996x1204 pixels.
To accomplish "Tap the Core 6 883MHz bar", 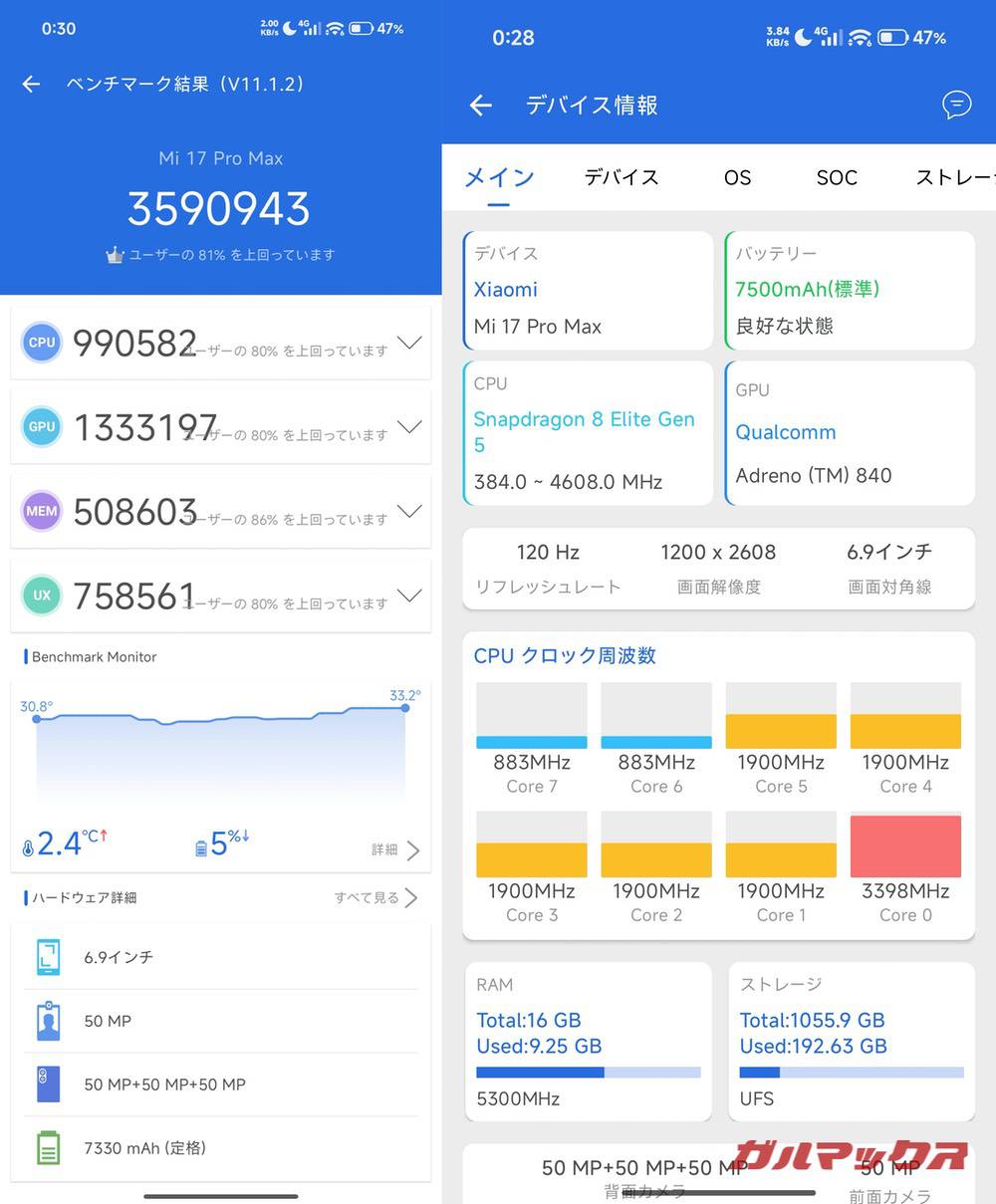I will (656, 742).
